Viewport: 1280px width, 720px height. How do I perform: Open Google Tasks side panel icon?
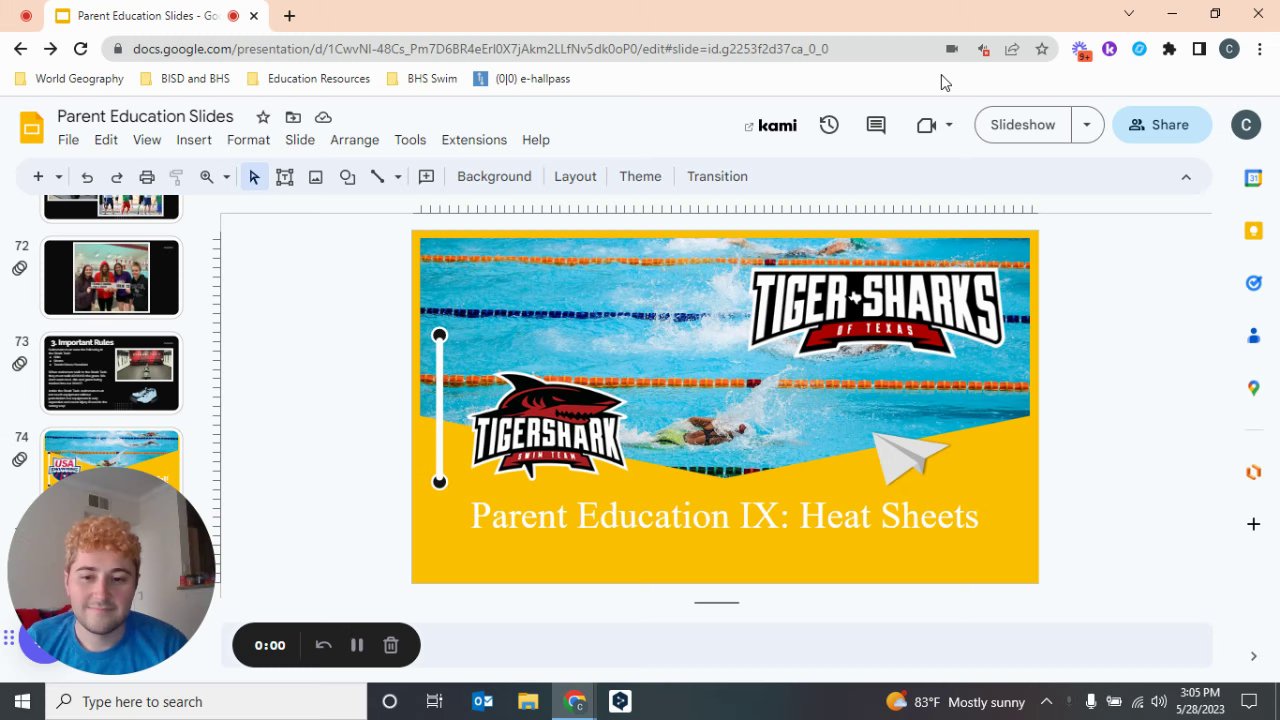coord(1253,283)
